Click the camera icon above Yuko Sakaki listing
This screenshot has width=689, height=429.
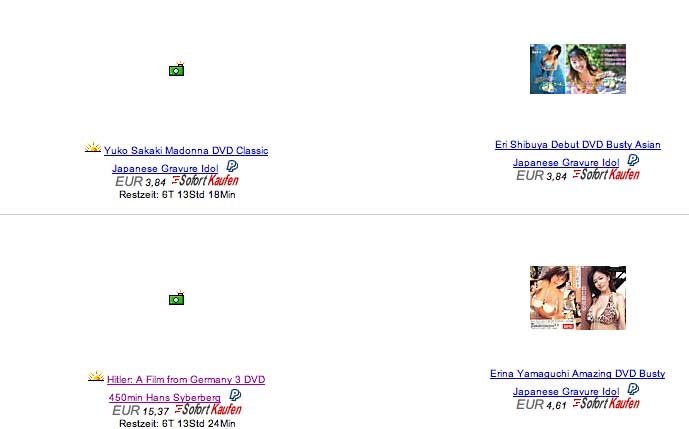[177, 69]
